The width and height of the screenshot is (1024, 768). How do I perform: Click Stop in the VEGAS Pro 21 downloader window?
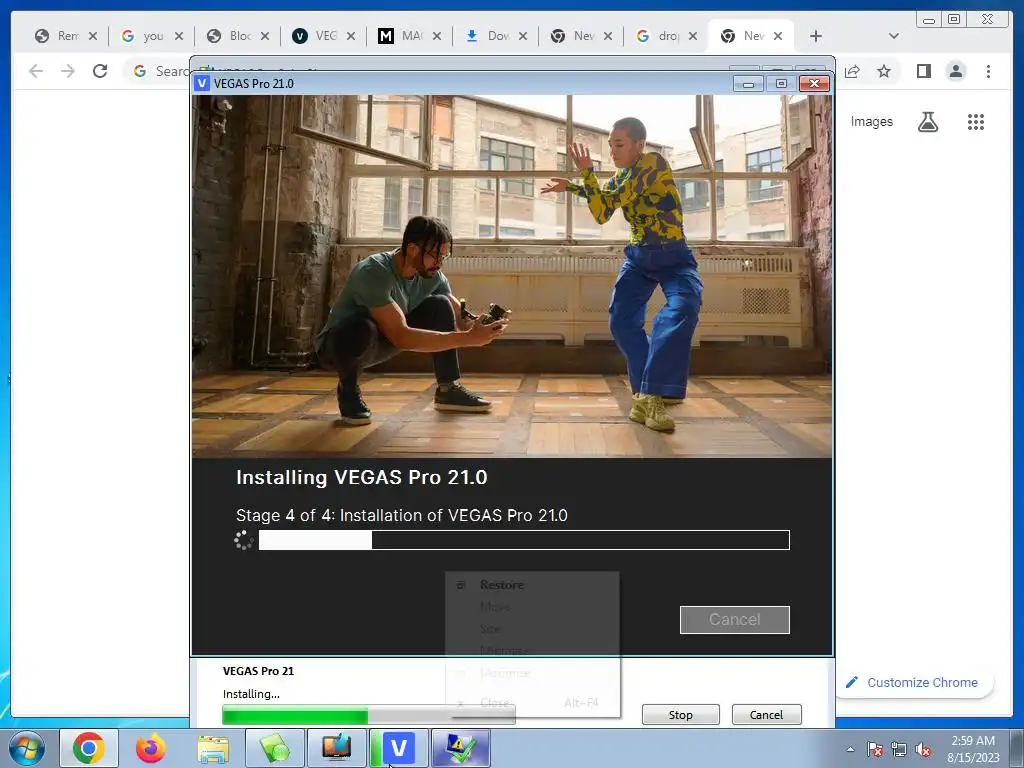click(x=680, y=714)
